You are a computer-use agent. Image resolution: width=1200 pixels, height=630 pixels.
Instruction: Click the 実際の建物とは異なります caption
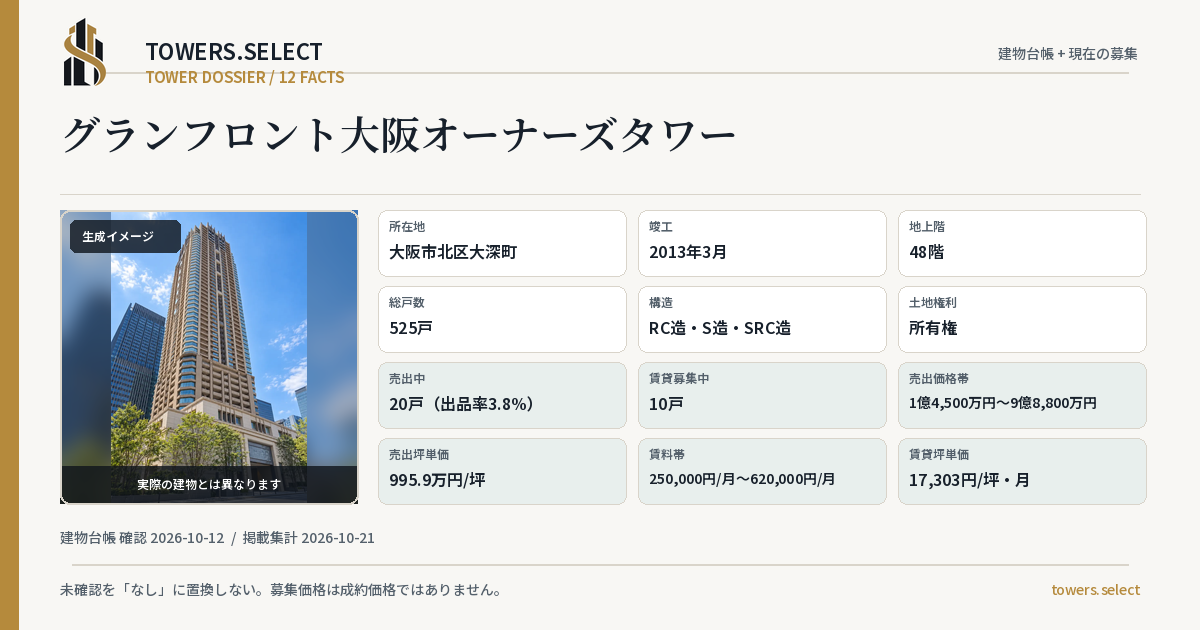pos(209,484)
